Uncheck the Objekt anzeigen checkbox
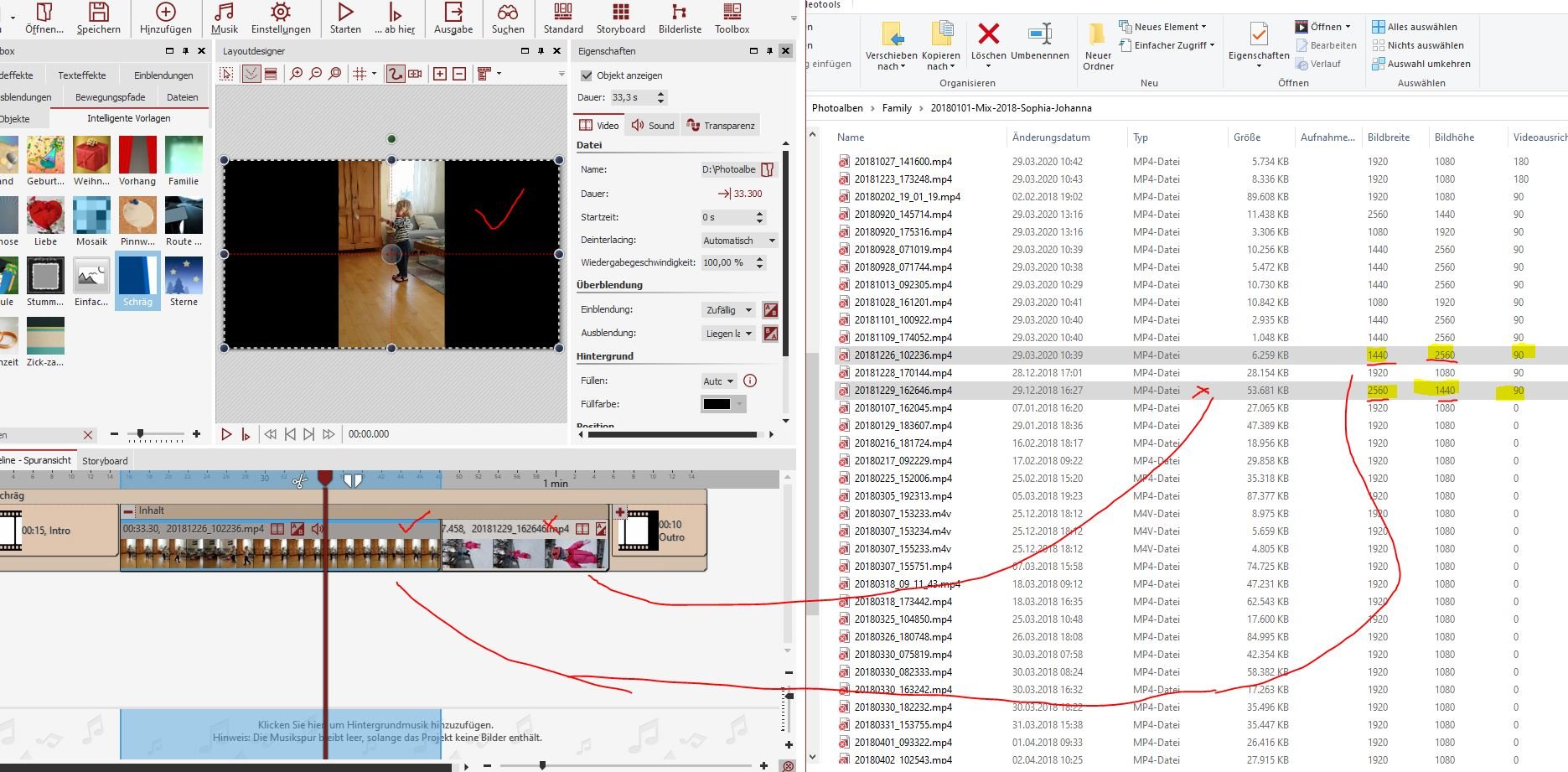The height and width of the screenshot is (772, 1568). [587, 75]
